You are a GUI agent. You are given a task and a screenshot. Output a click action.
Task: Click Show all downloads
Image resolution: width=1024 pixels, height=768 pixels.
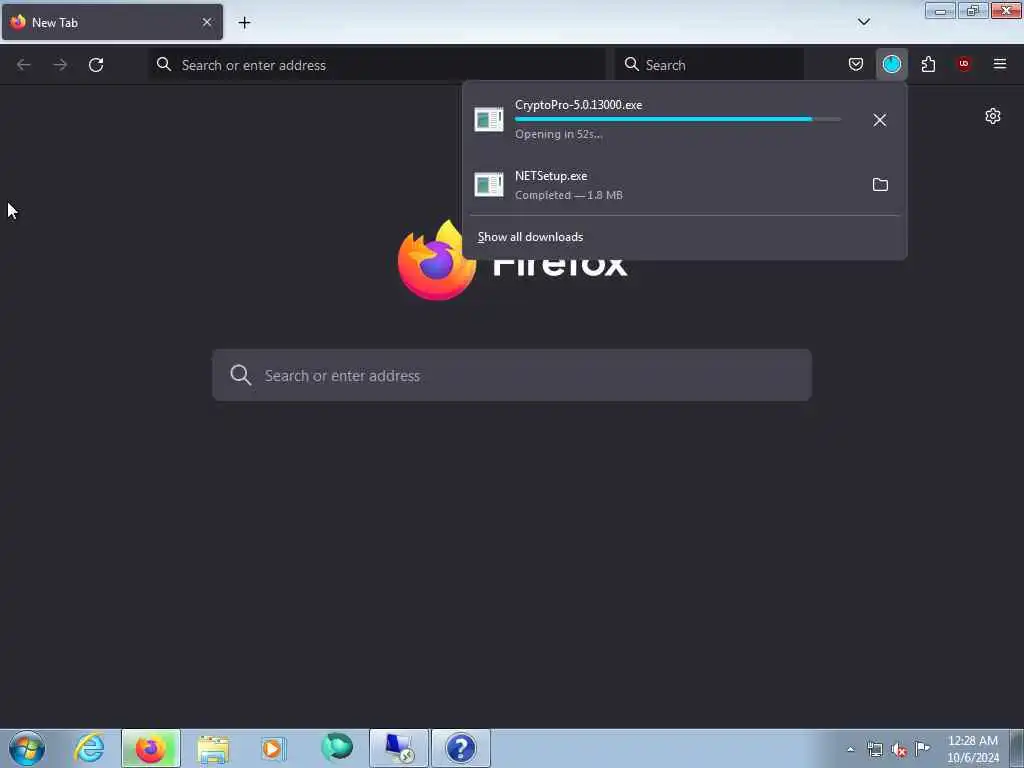click(530, 237)
